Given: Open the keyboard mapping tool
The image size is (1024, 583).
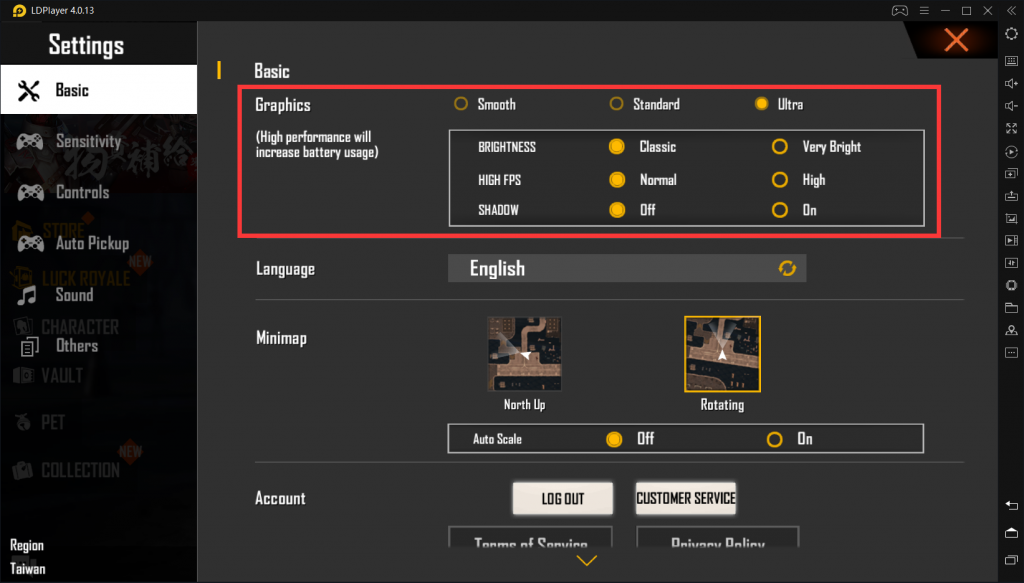Looking at the screenshot, I should (x=1011, y=60).
